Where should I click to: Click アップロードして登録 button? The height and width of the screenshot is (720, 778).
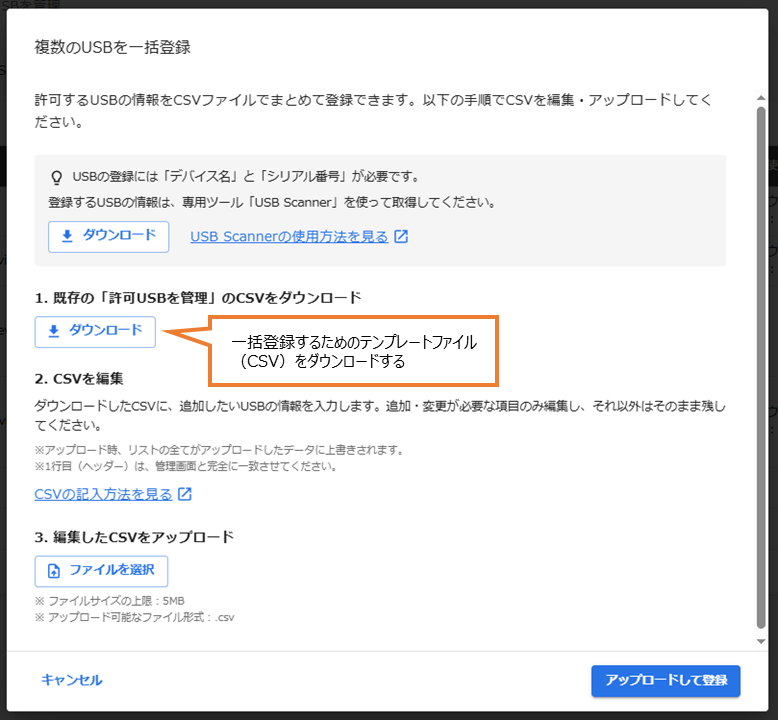tap(665, 681)
